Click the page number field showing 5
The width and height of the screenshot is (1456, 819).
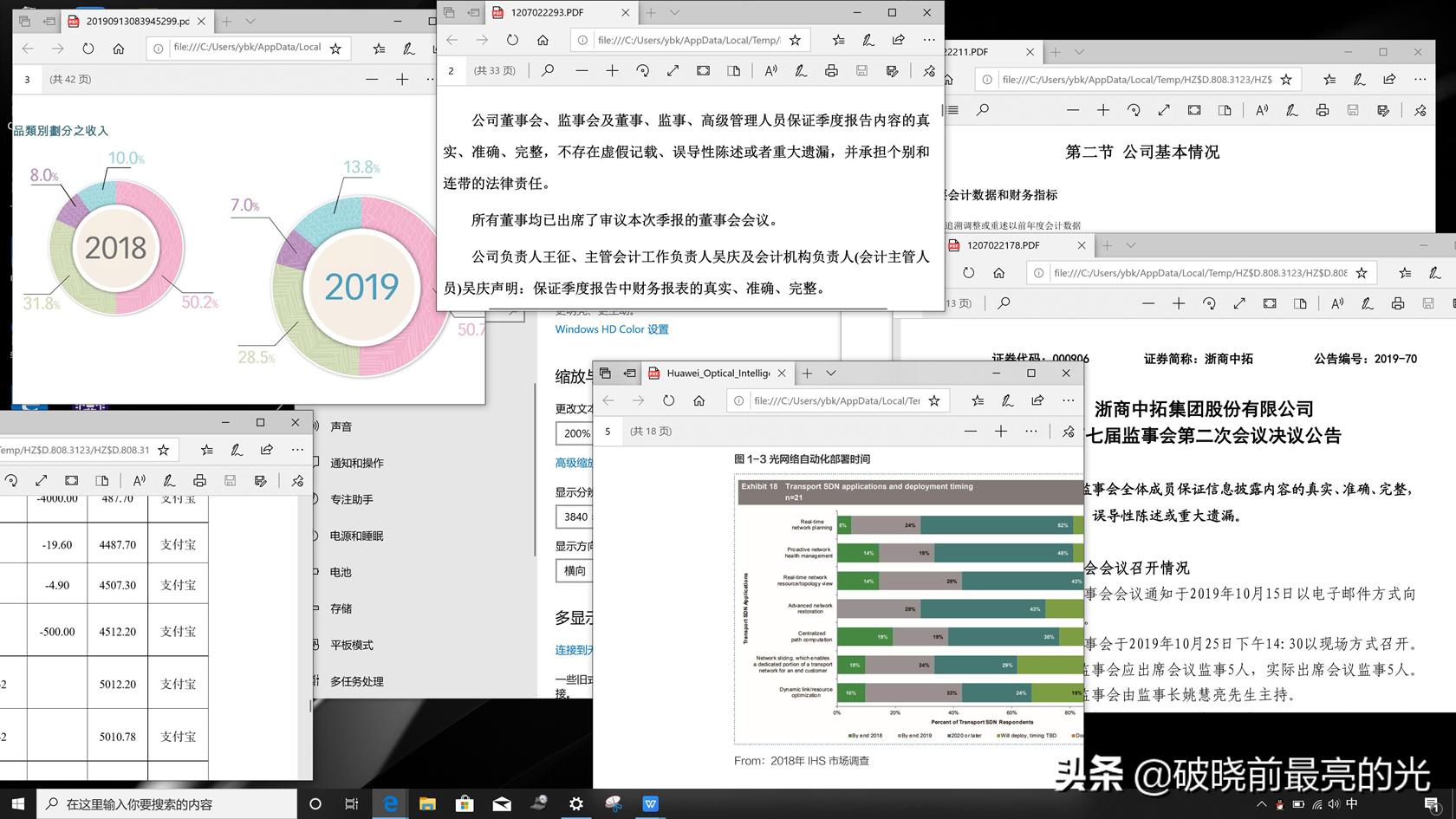[608, 432]
